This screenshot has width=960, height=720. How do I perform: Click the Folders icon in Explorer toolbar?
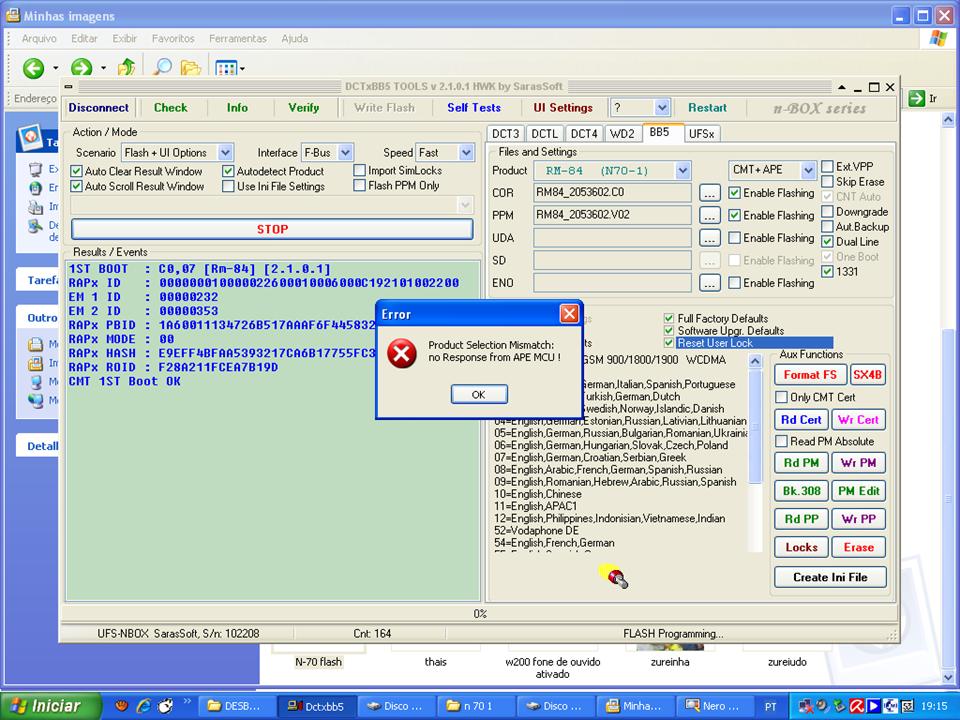191,67
